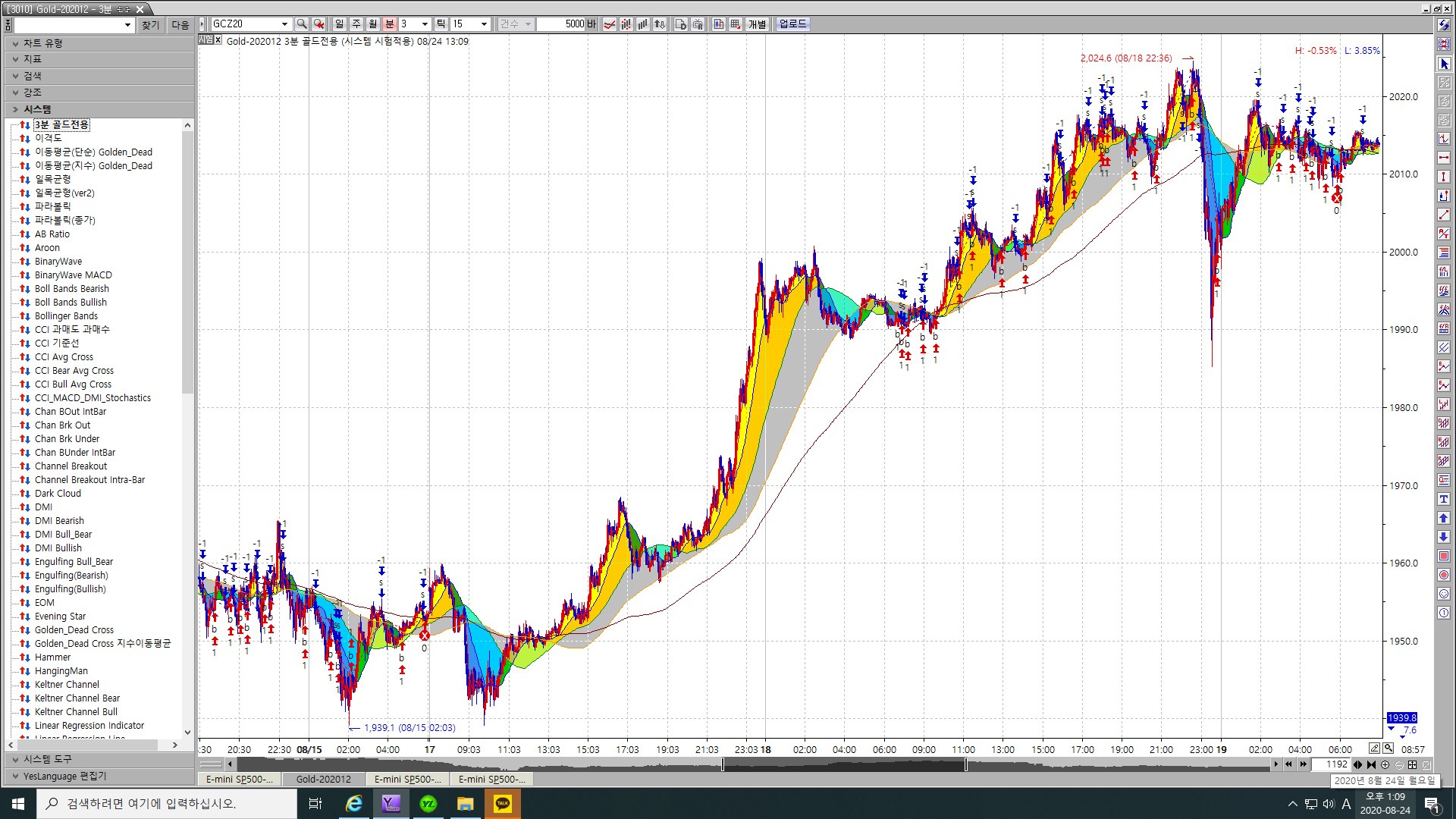
Task: Toggle the 틱 (tick) period button
Action: pyautogui.click(x=441, y=24)
